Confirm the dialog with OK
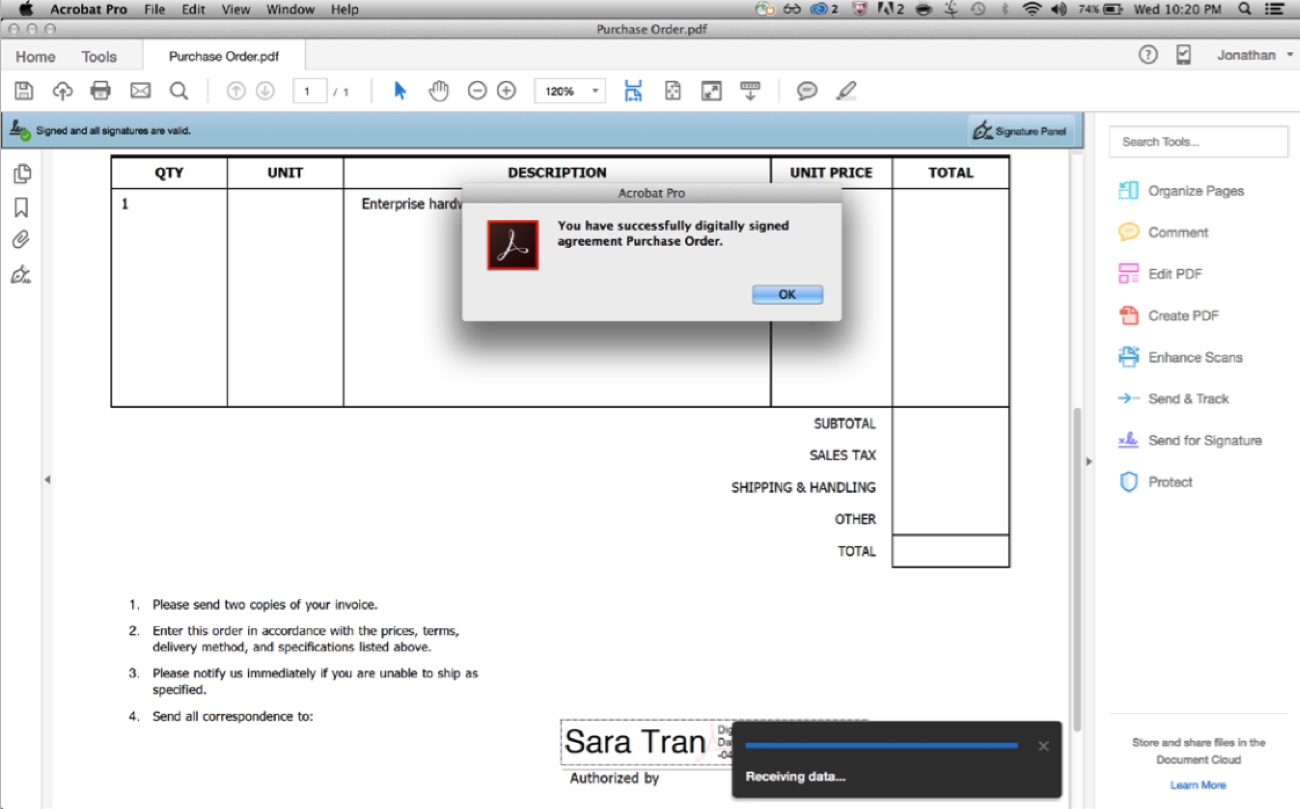The image size is (1300, 809). click(x=787, y=294)
